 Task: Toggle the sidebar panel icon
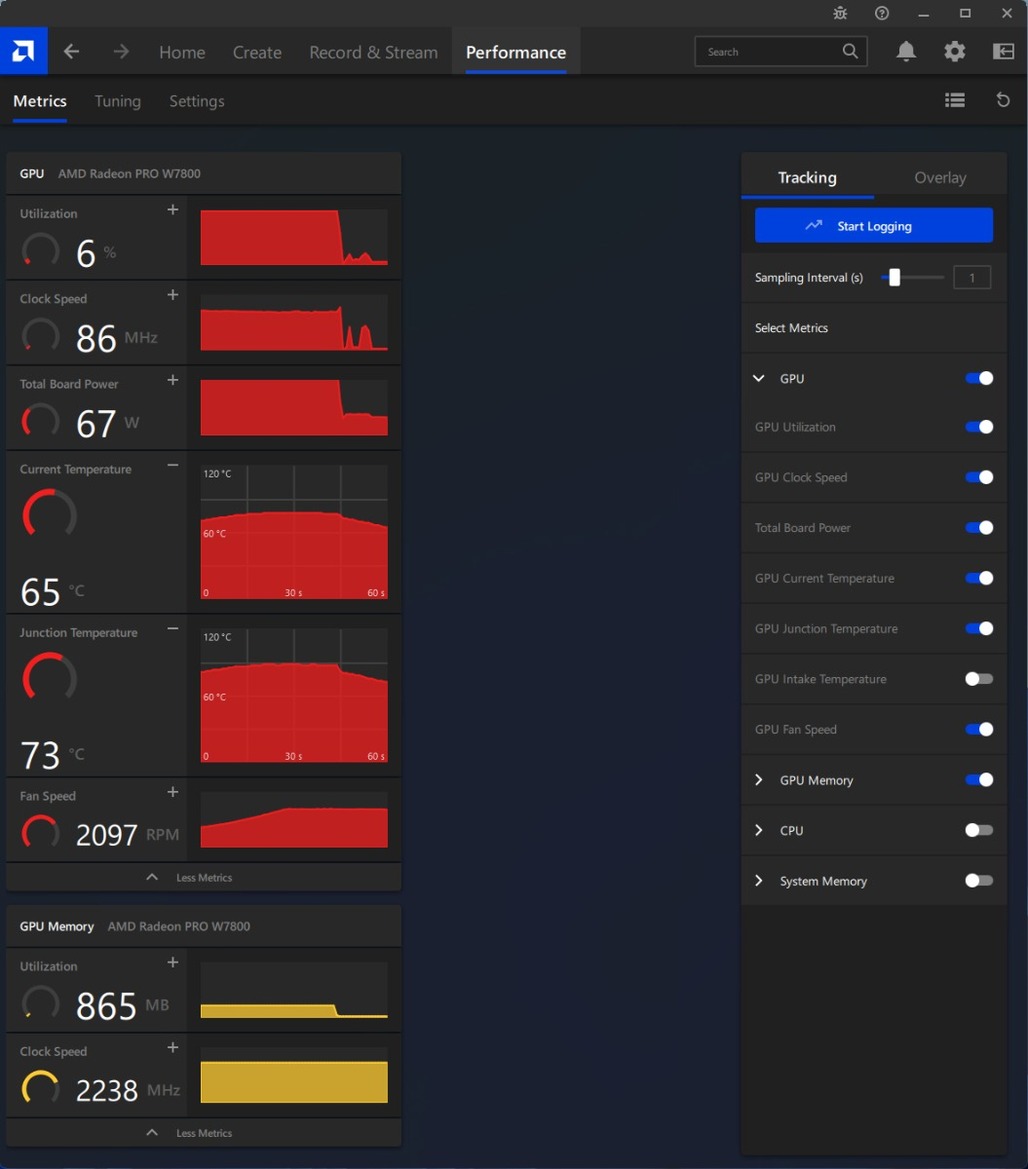(x=1003, y=51)
